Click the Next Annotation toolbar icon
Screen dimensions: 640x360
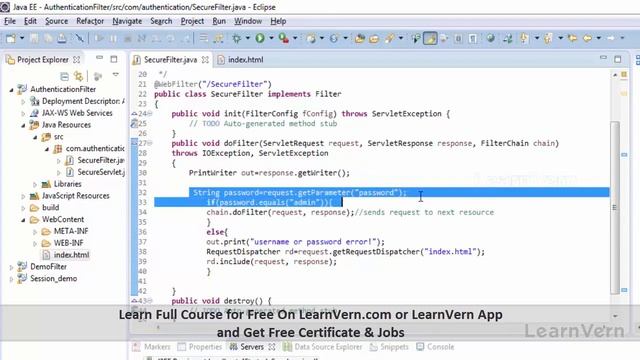click(524, 38)
